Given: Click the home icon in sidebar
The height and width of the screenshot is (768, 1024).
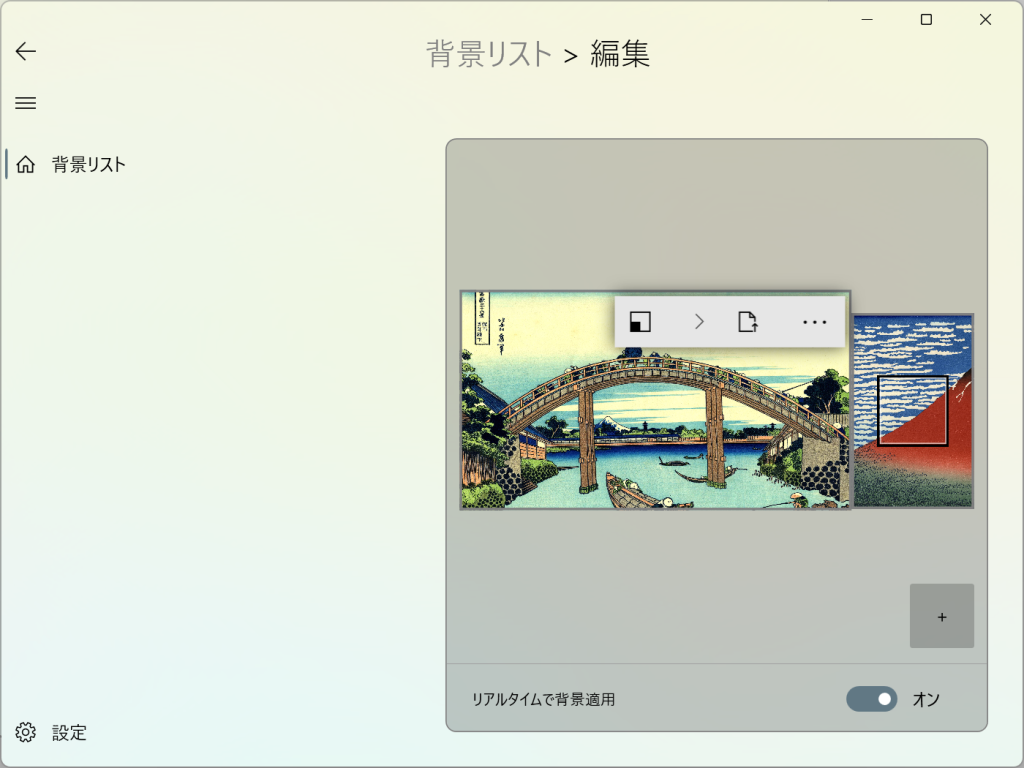Looking at the screenshot, I should (x=25, y=164).
